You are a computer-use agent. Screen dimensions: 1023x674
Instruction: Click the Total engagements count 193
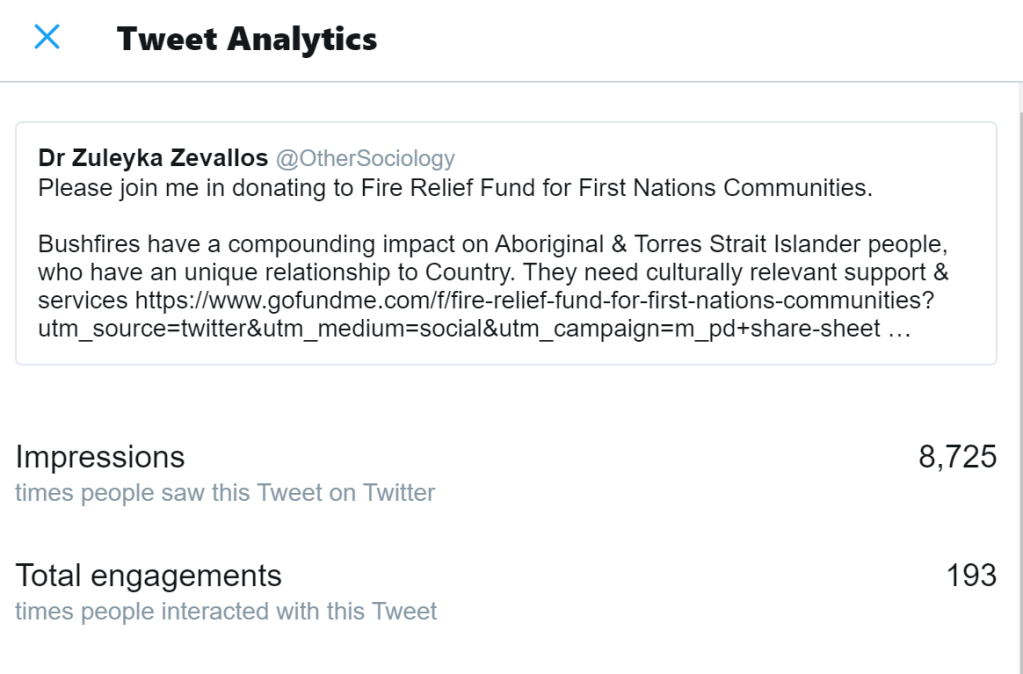[971, 575]
